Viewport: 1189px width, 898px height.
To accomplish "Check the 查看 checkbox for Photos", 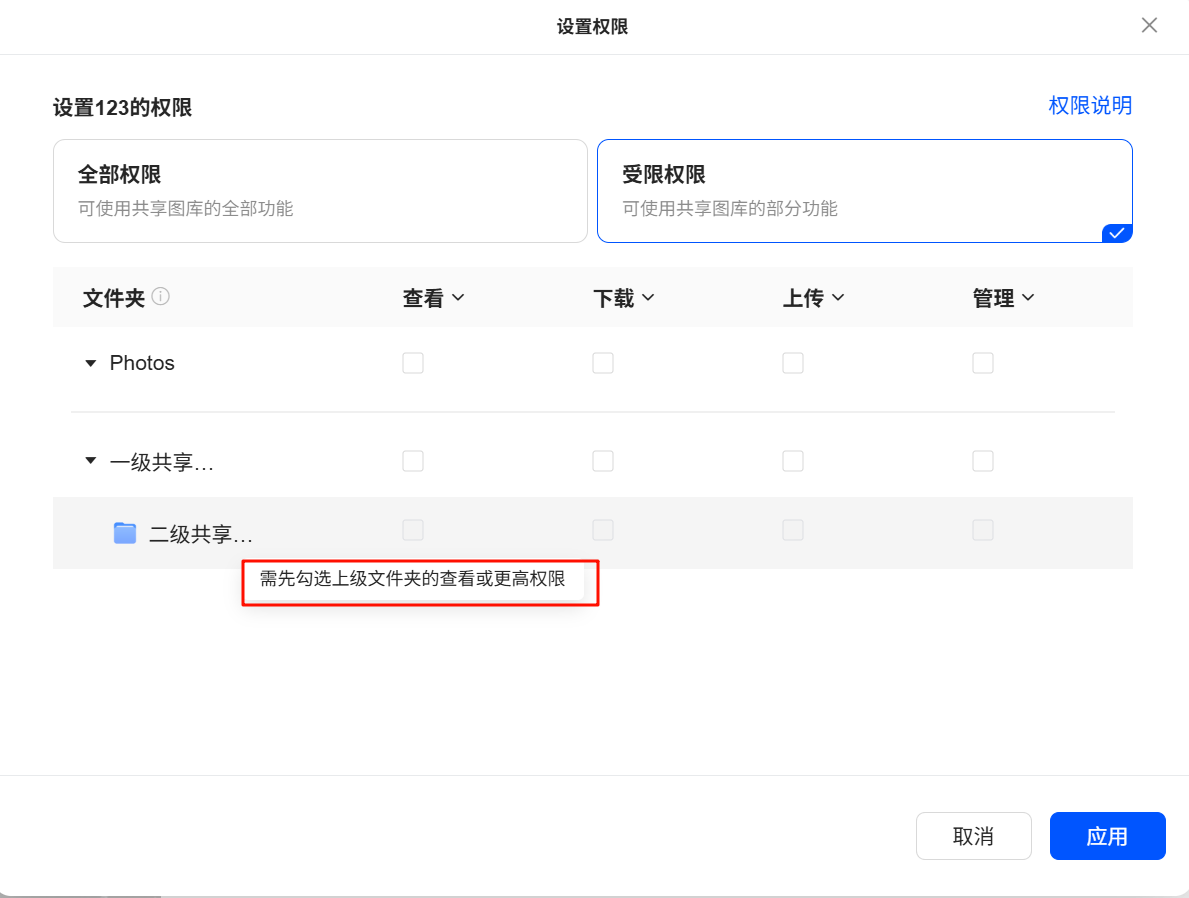I will coord(413,363).
